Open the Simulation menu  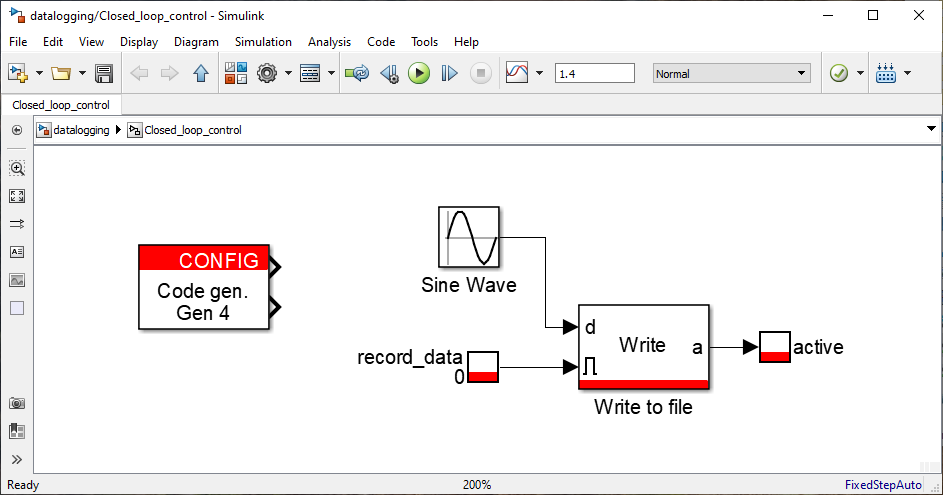tap(263, 42)
